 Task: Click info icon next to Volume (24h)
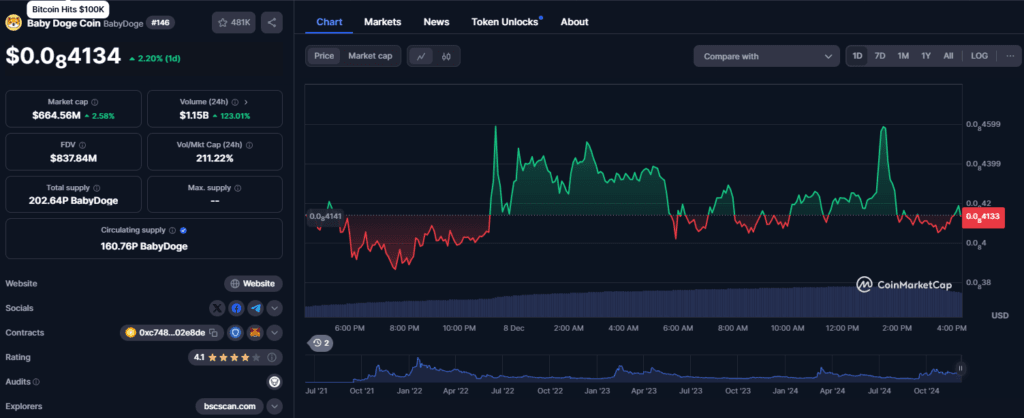click(x=234, y=103)
